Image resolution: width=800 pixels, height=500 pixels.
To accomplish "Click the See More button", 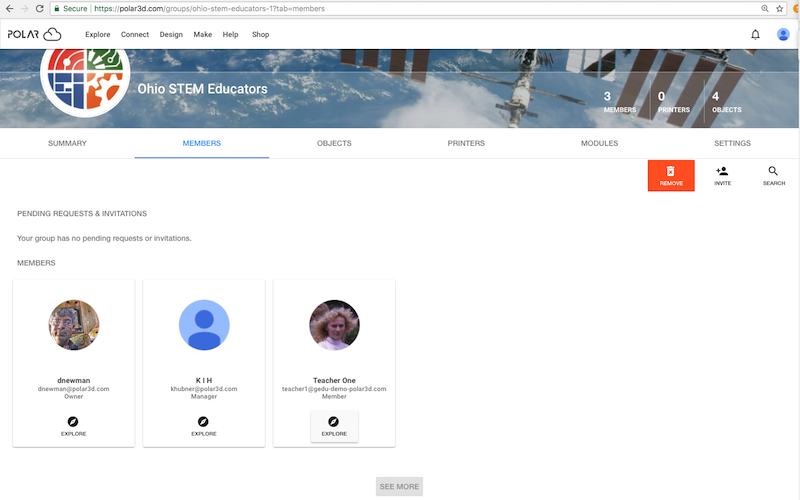I will (399, 487).
